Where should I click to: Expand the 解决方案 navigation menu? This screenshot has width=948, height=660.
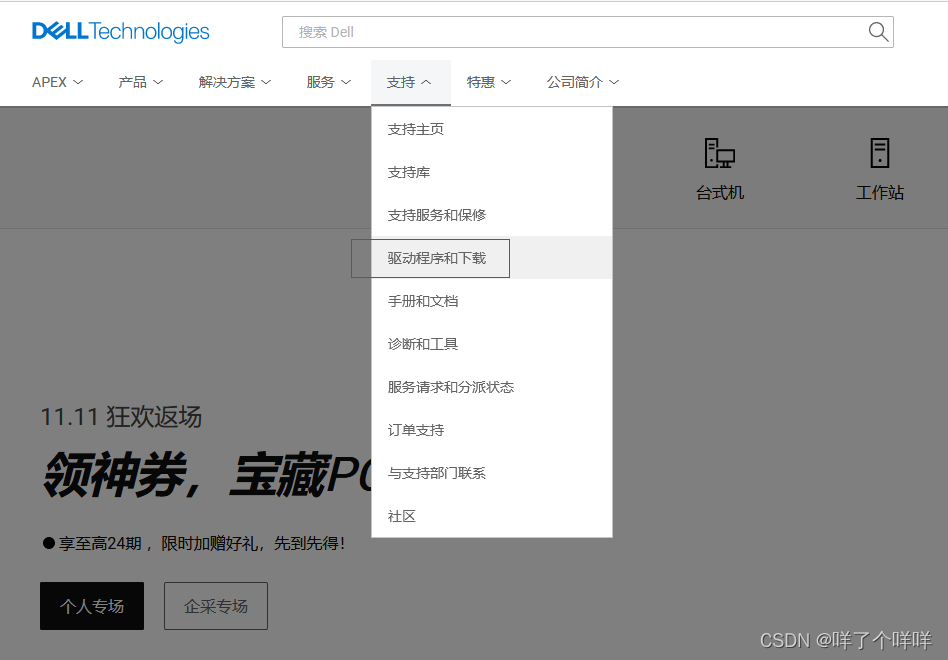pos(235,82)
